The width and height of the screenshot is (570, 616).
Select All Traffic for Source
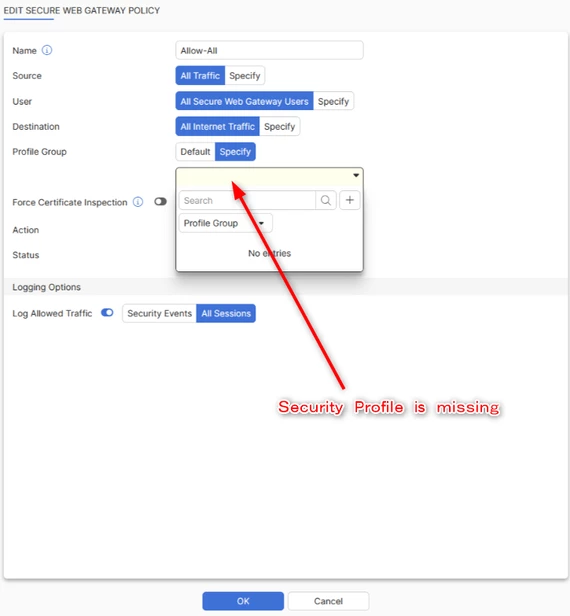coord(200,75)
